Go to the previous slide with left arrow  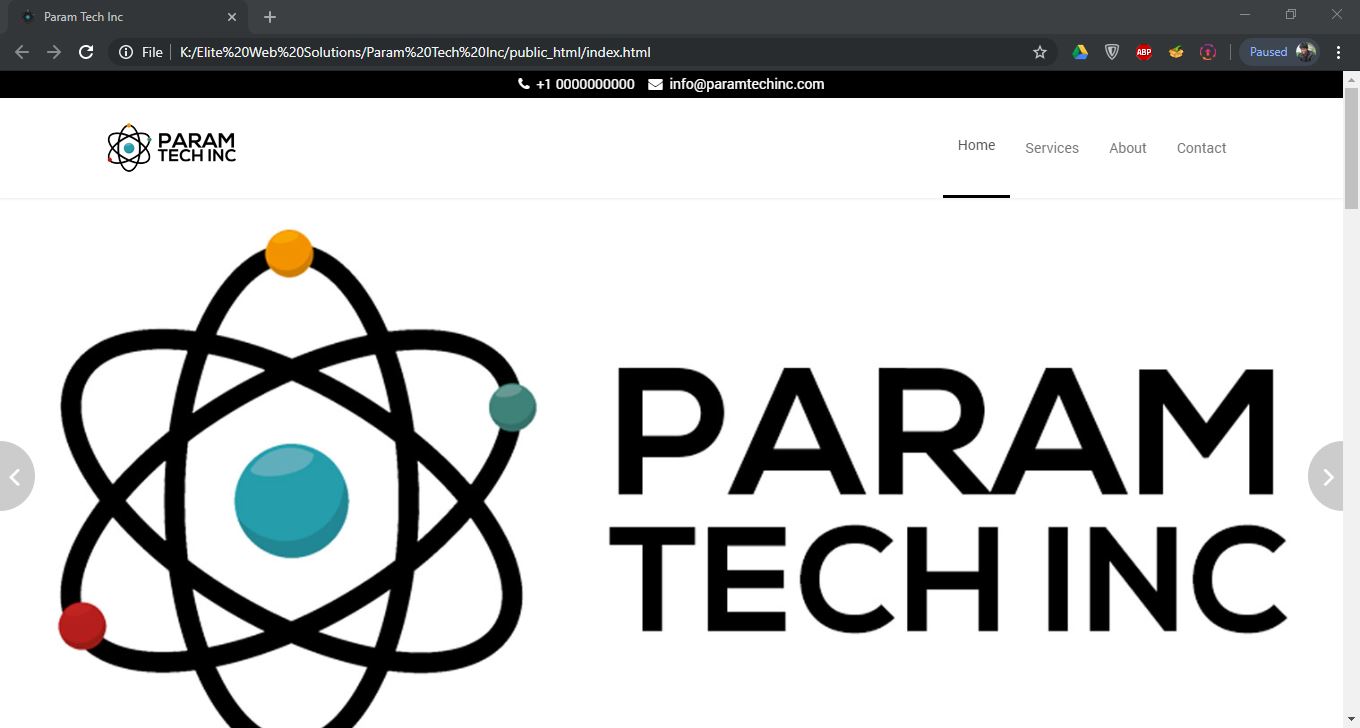pos(15,476)
